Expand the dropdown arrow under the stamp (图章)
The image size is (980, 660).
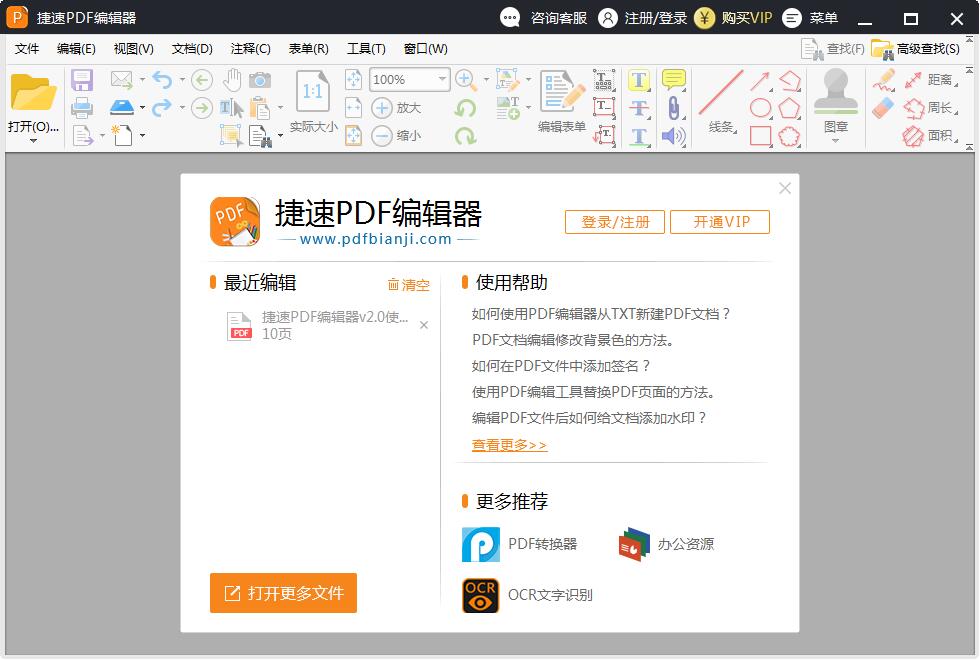coord(835,141)
